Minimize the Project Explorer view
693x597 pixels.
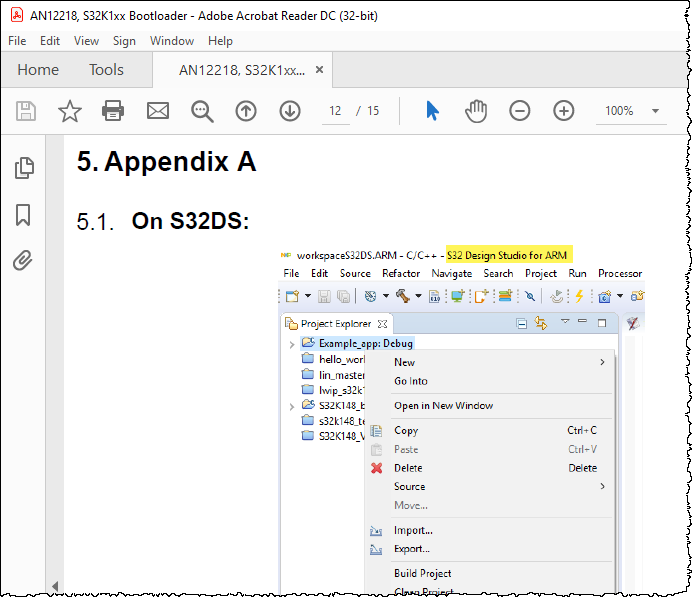coord(583,321)
